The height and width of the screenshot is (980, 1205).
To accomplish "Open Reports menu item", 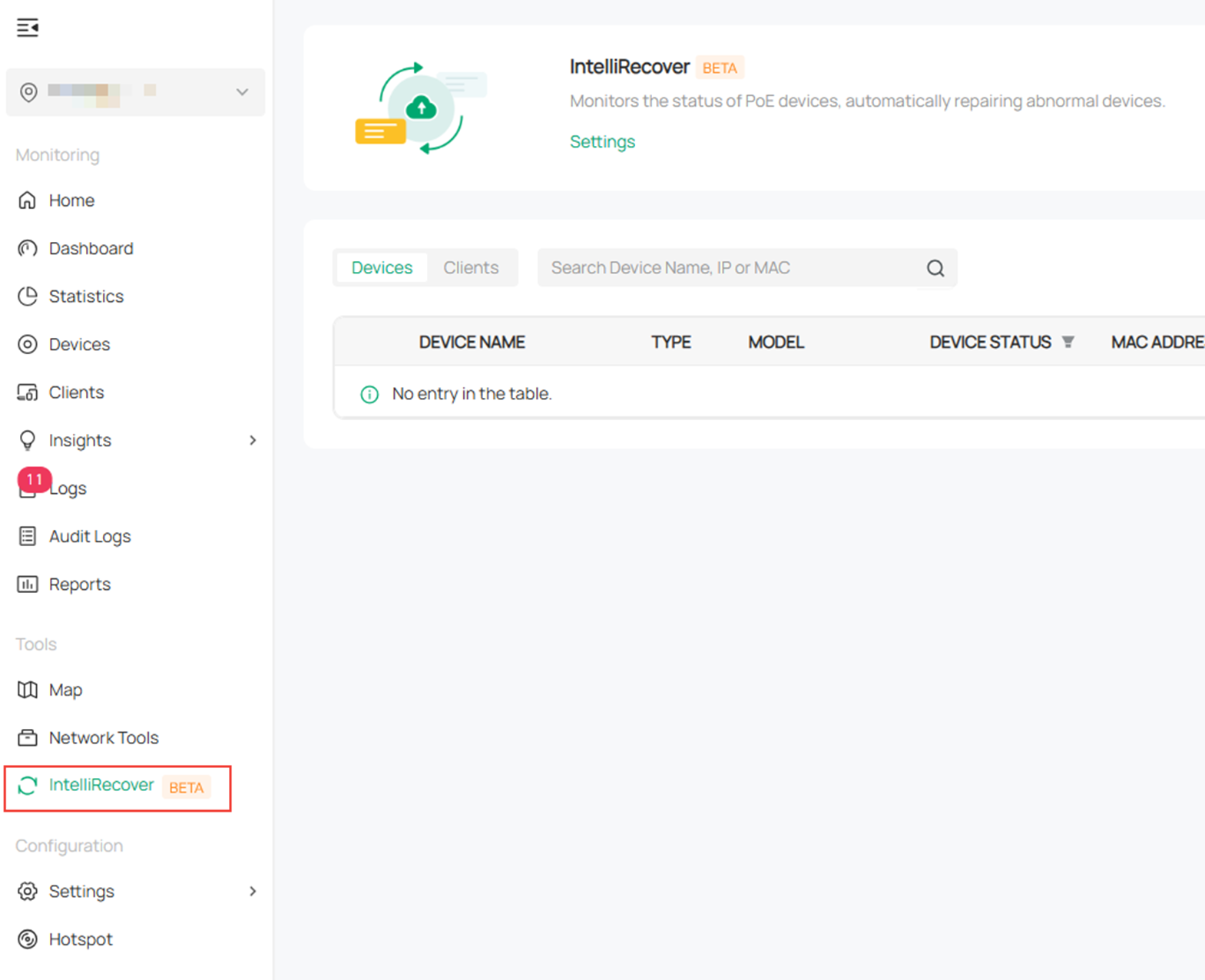I will (x=80, y=584).
